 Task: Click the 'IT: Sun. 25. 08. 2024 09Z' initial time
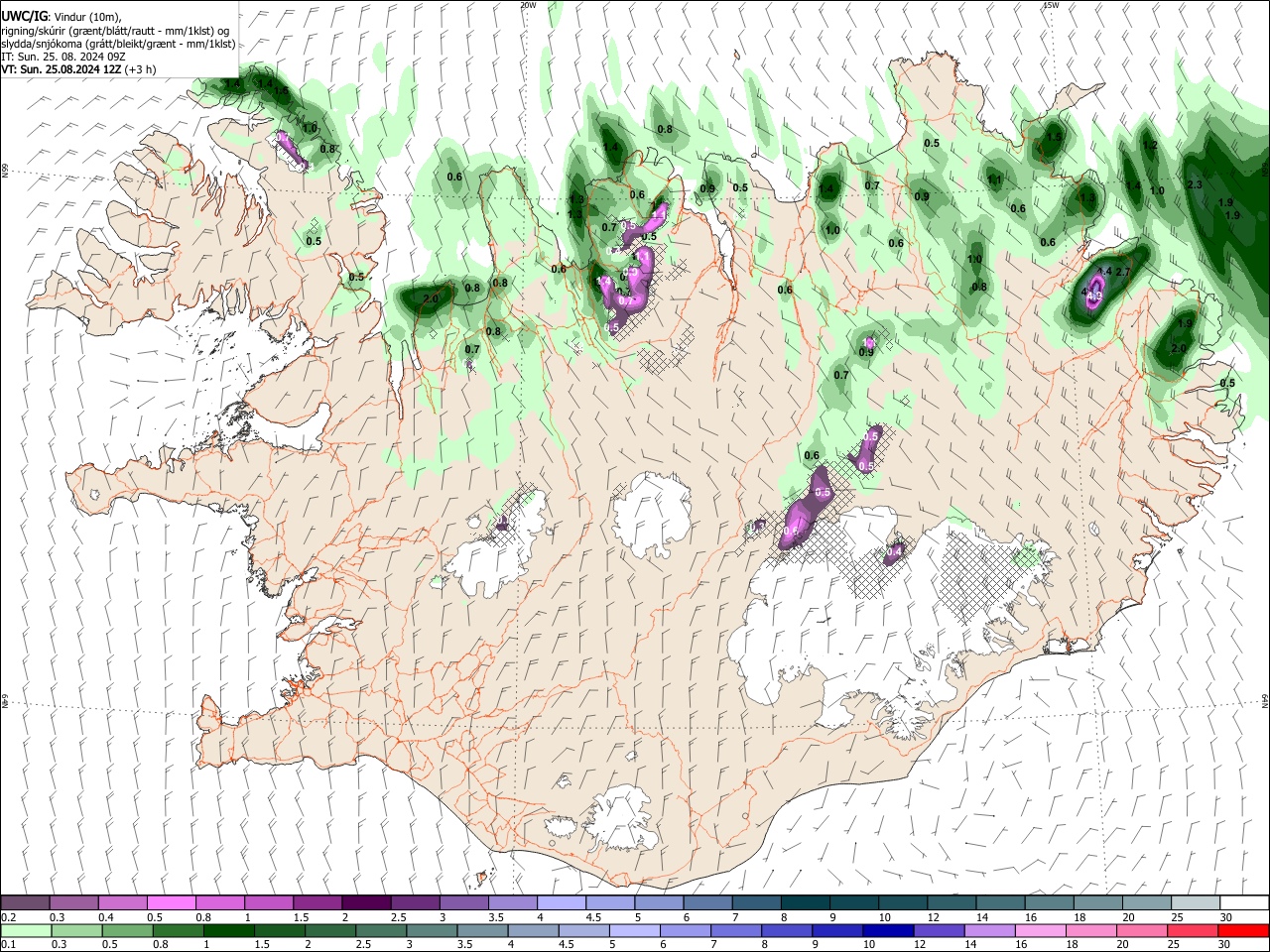(x=63, y=57)
